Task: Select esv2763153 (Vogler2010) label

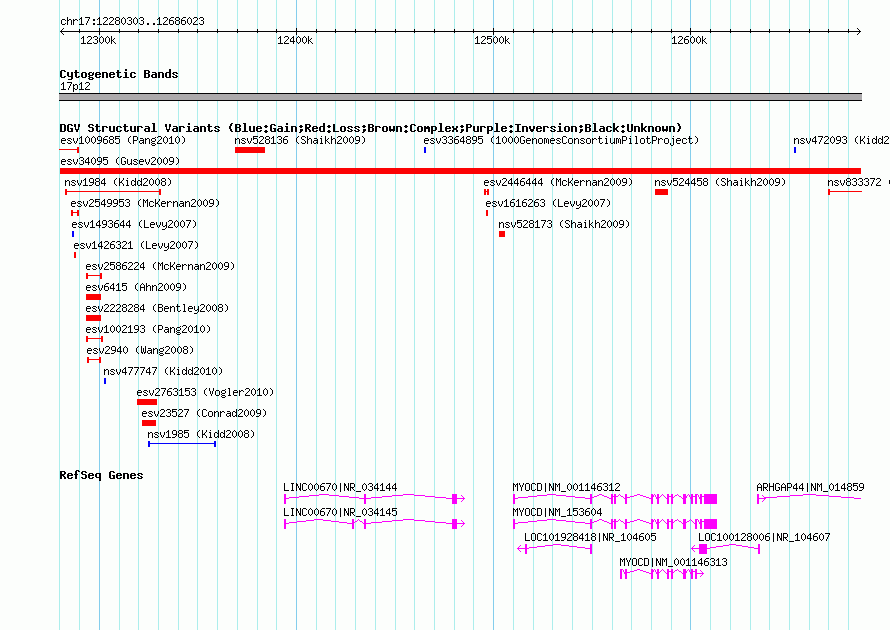Action: point(205,392)
